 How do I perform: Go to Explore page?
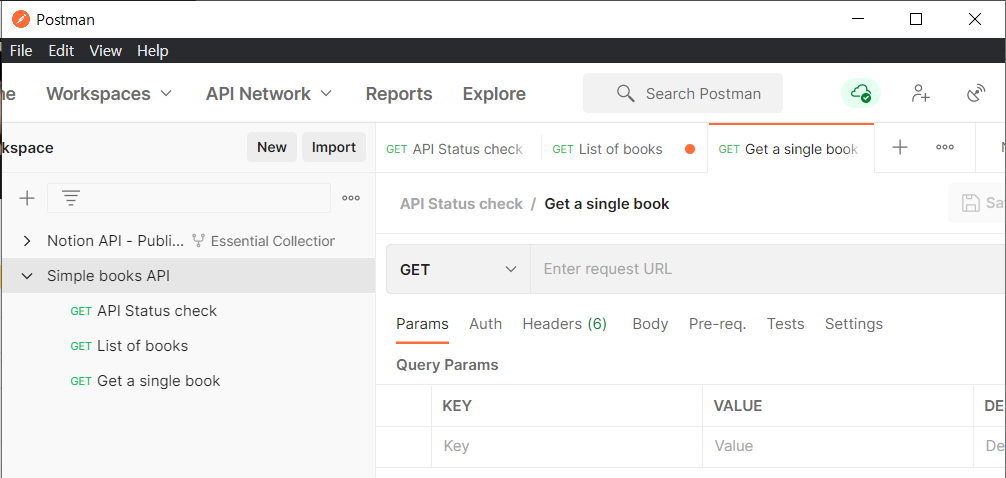click(494, 94)
